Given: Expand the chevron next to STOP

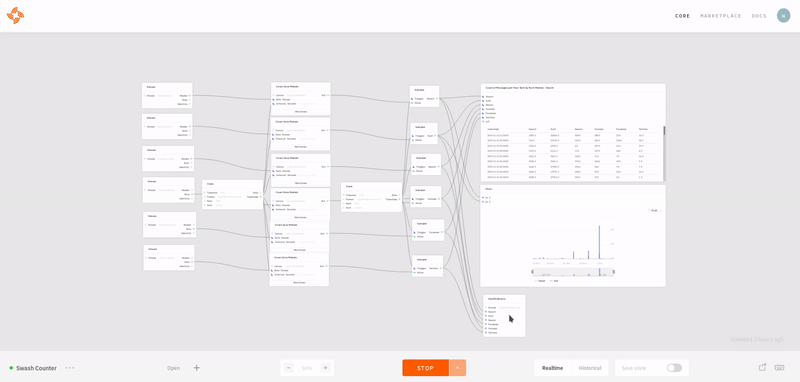Looking at the screenshot, I should tap(458, 368).
